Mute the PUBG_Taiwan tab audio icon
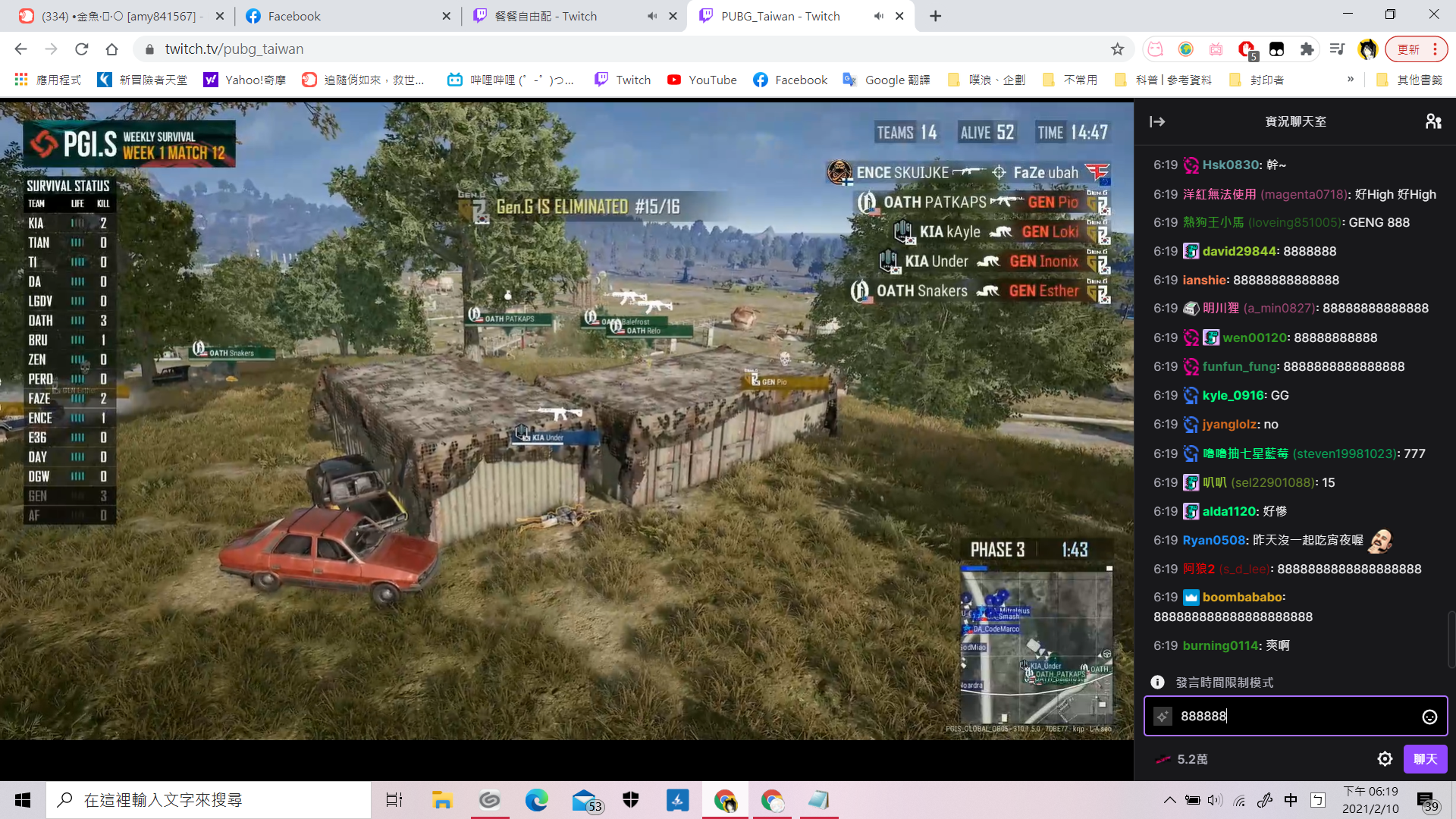The width and height of the screenshot is (1456, 819). (x=879, y=16)
